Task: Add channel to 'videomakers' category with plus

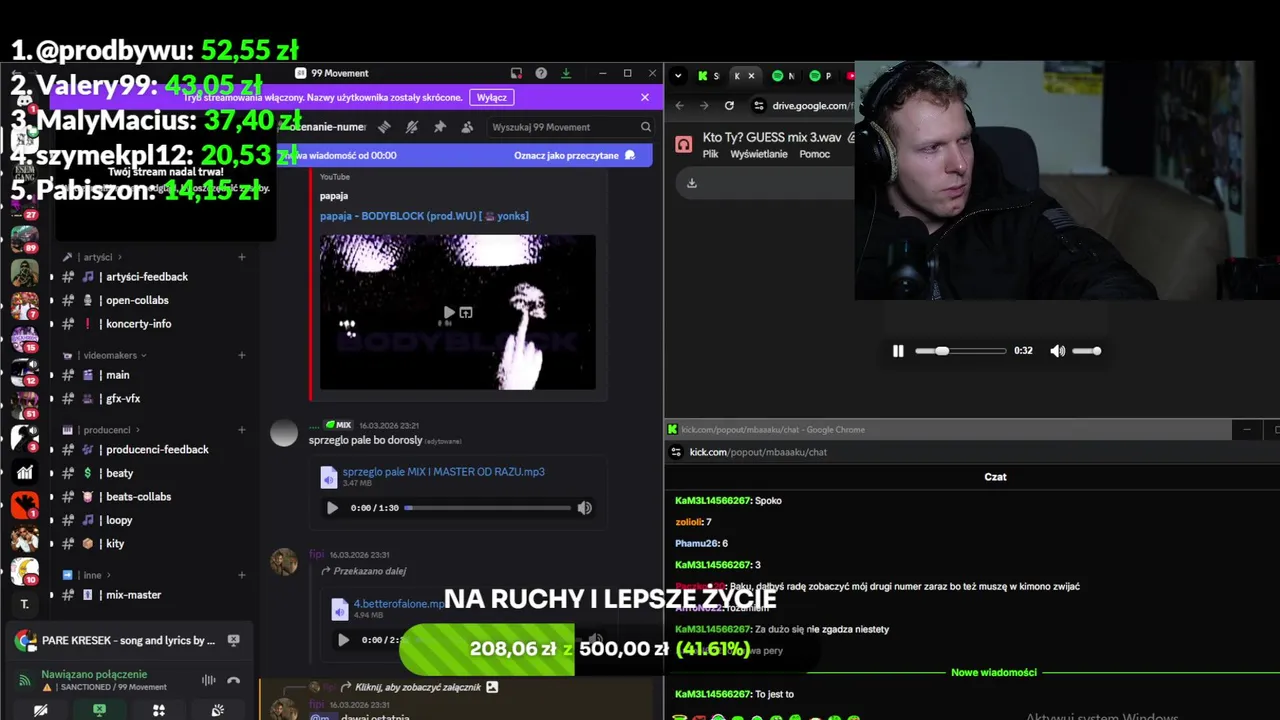Action: 241,355
